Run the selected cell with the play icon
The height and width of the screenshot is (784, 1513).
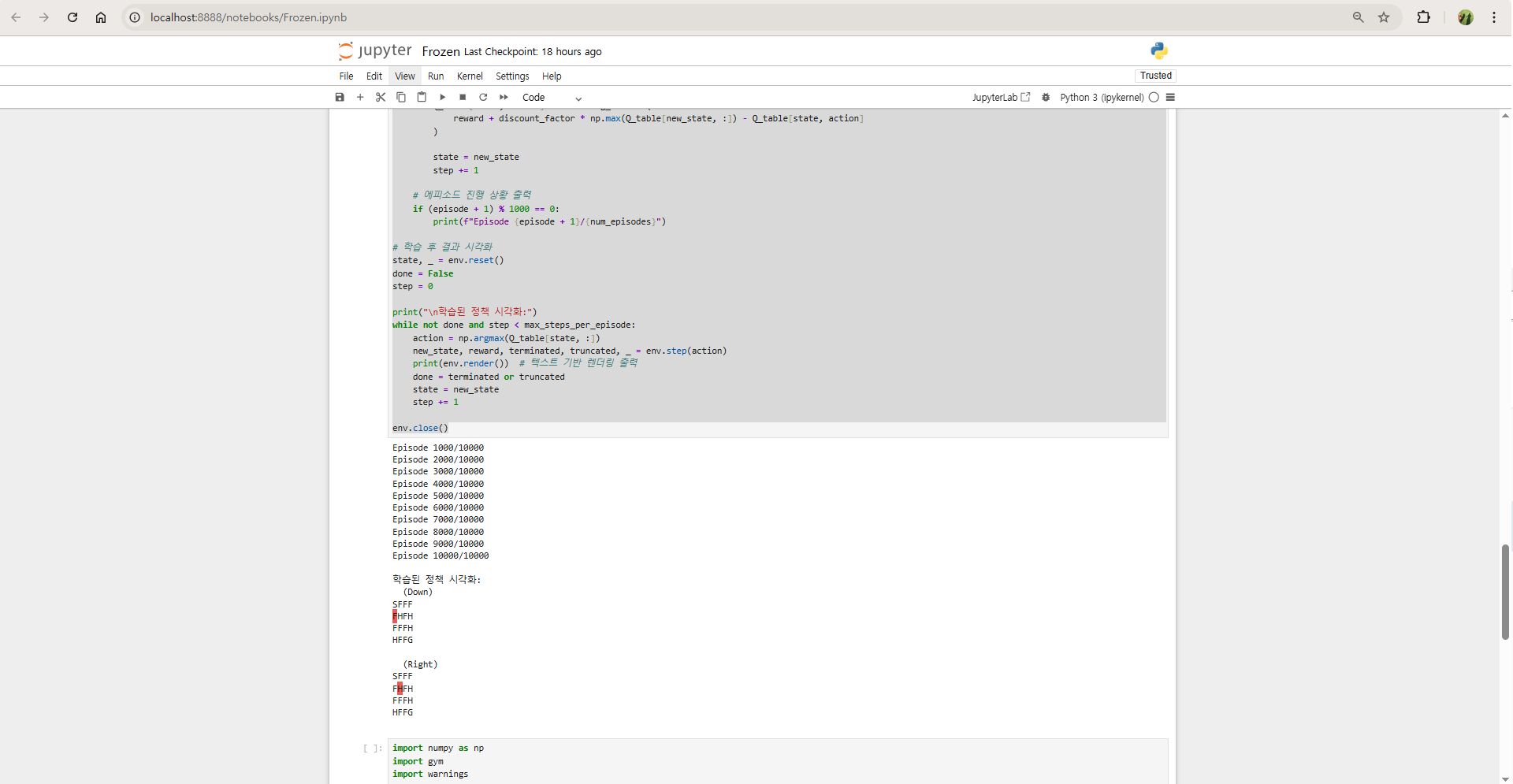[x=442, y=97]
